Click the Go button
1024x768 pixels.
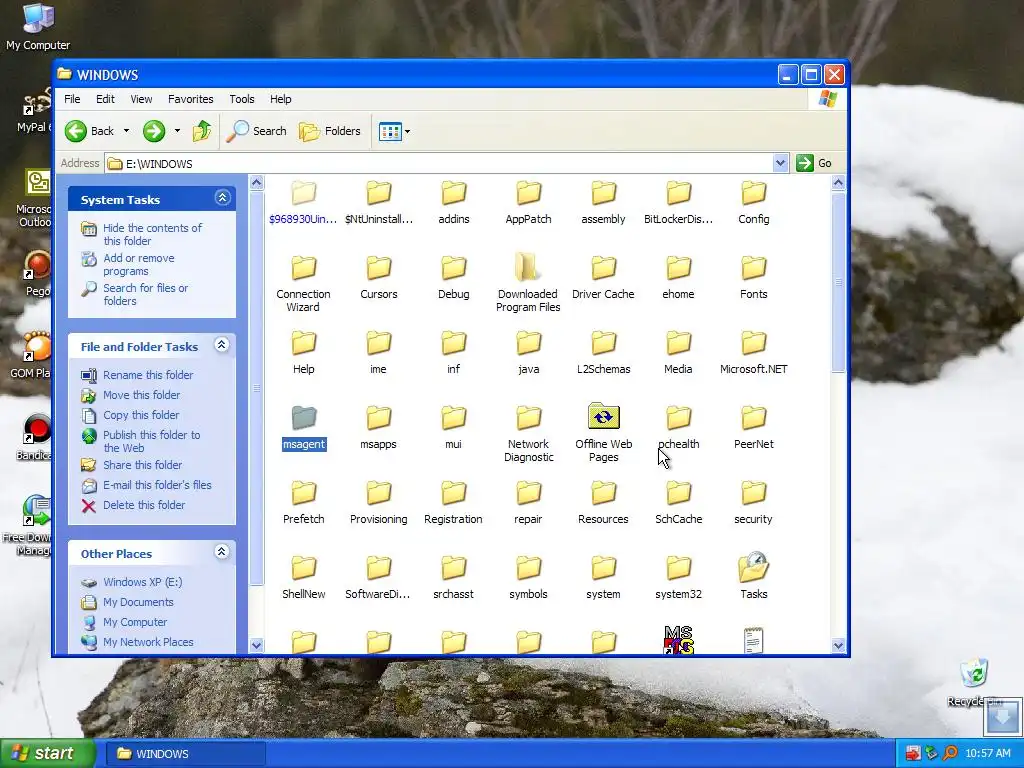tap(814, 163)
